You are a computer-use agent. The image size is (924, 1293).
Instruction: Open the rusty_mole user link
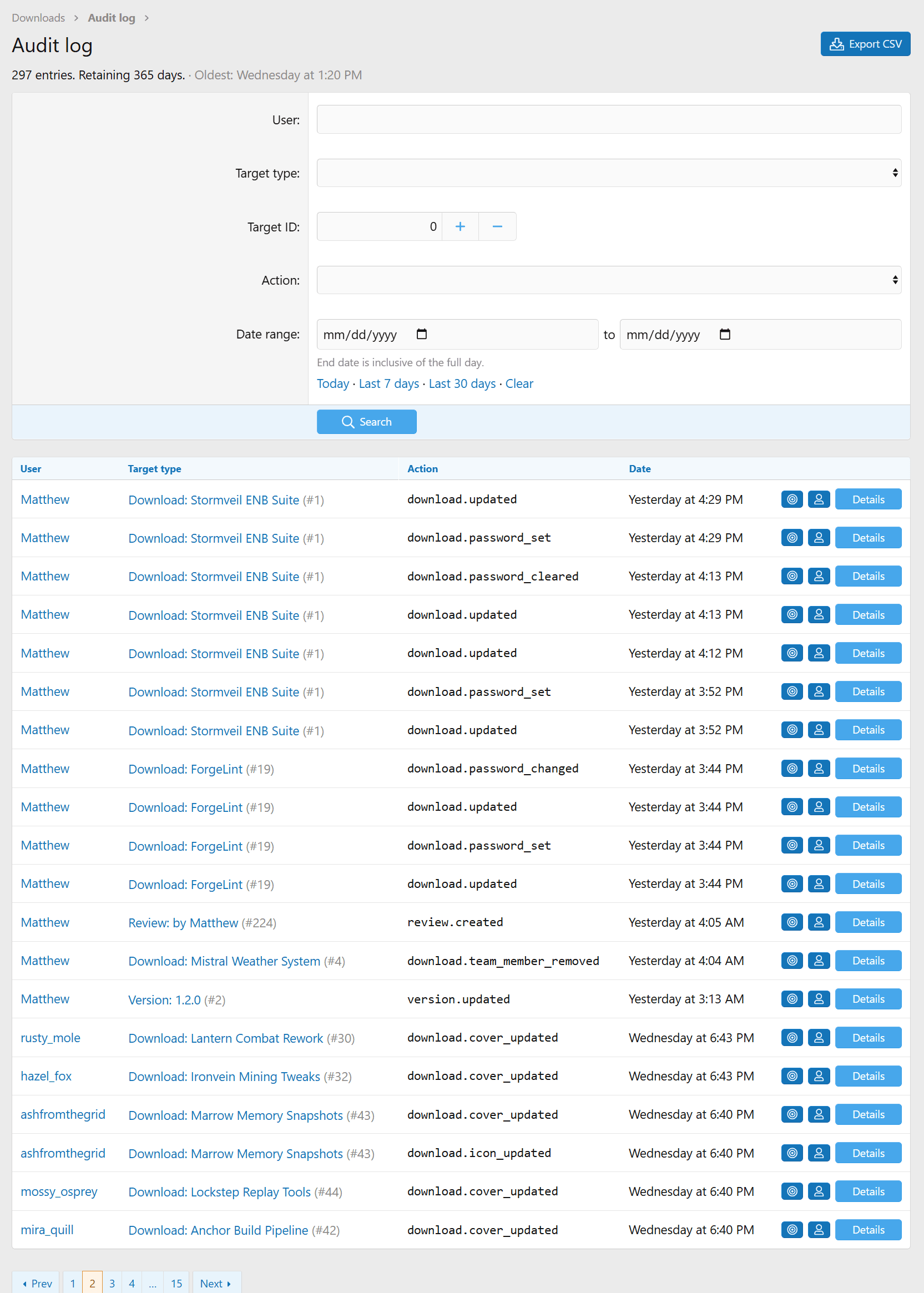[50, 1037]
